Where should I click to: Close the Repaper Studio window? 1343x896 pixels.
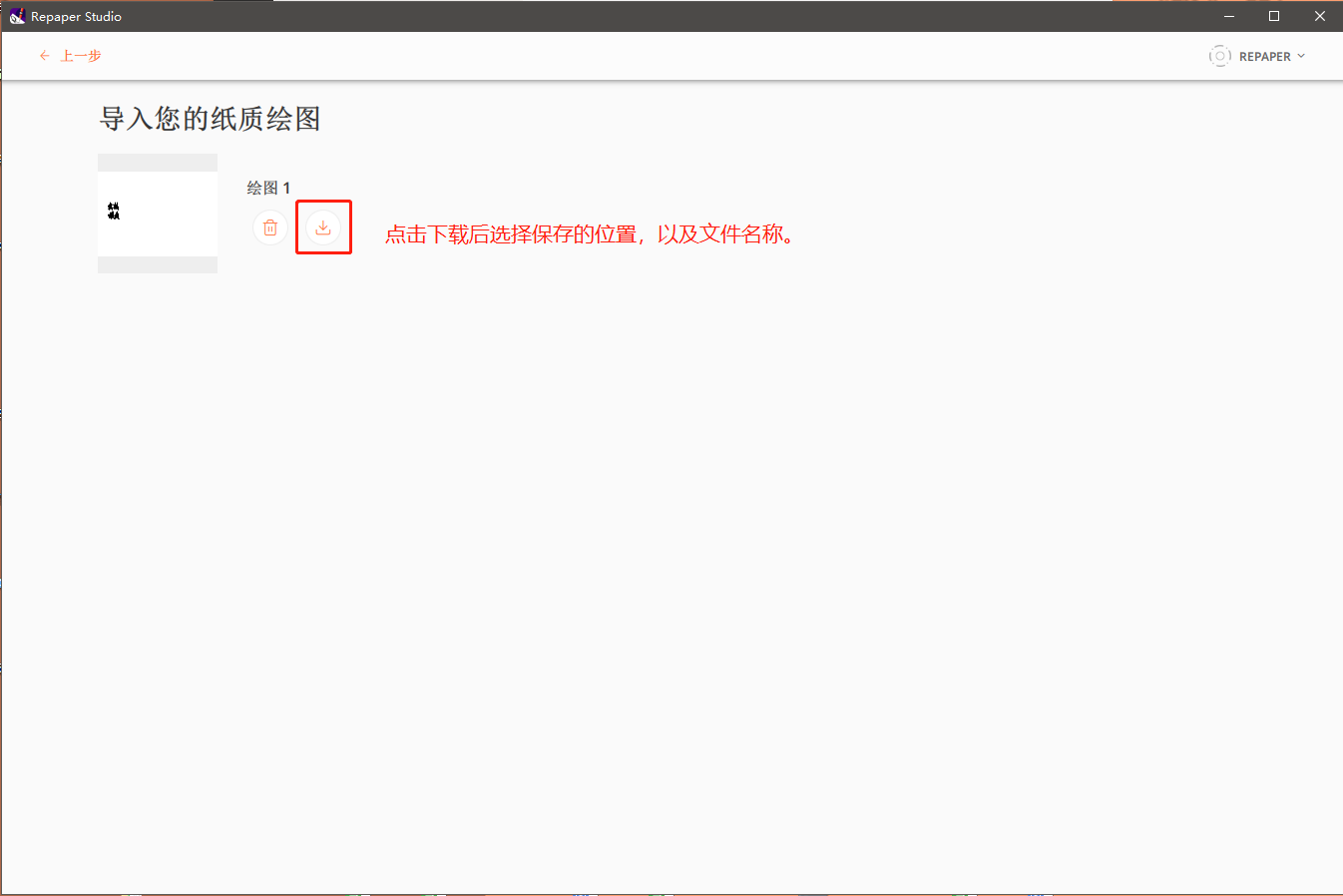coord(1320,16)
